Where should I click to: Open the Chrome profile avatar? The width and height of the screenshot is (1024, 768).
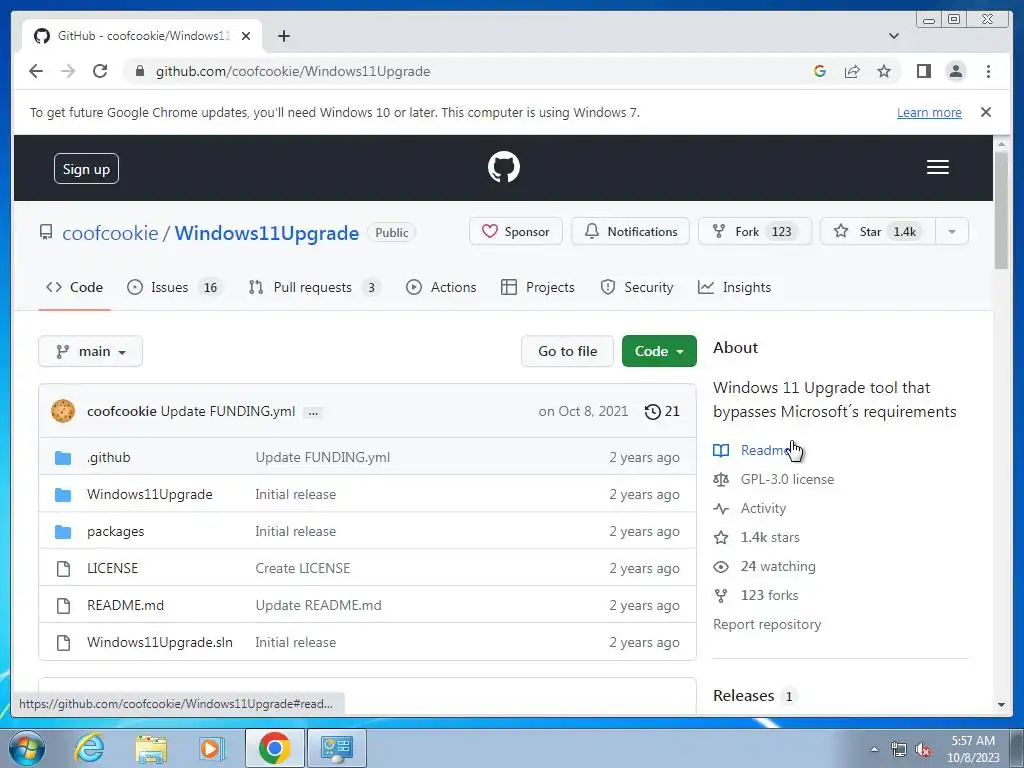955,71
